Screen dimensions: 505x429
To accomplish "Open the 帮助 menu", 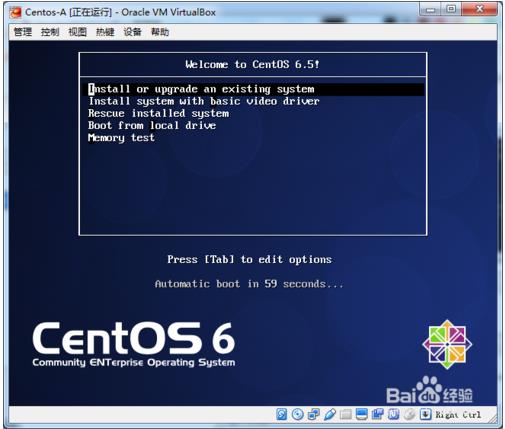I will click(x=160, y=32).
